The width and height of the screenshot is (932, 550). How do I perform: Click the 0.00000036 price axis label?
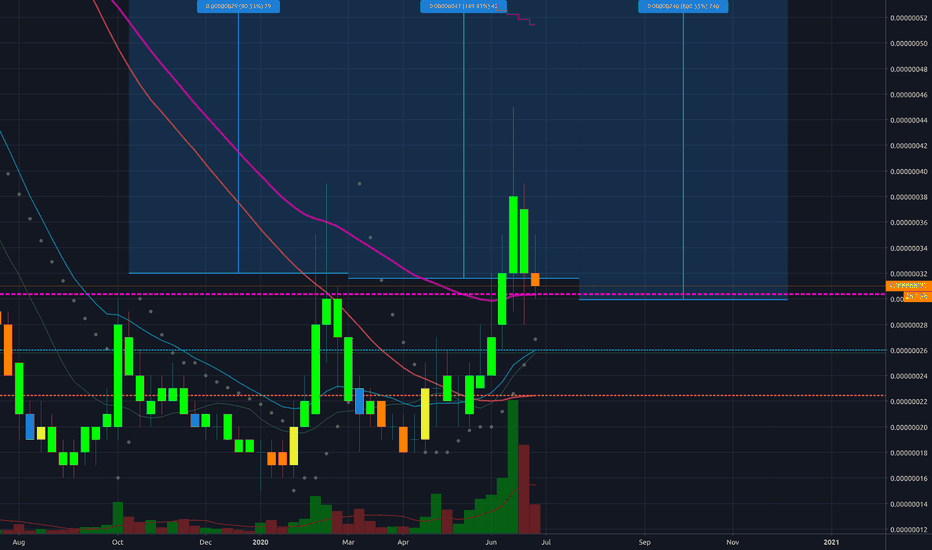coord(908,222)
